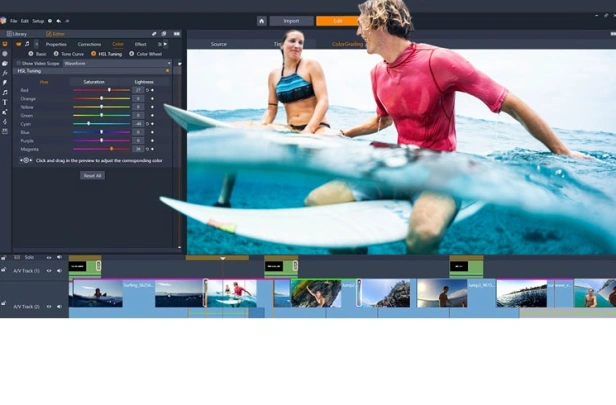The height and width of the screenshot is (405, 616).
Task: Open the fx effects tool in the sidebar
Action: coord(5,73)
